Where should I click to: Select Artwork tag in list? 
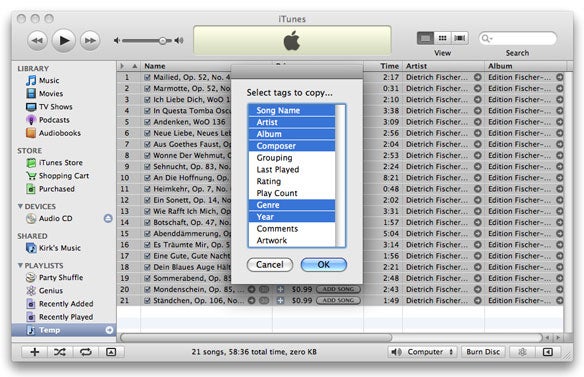click(292, 241)
